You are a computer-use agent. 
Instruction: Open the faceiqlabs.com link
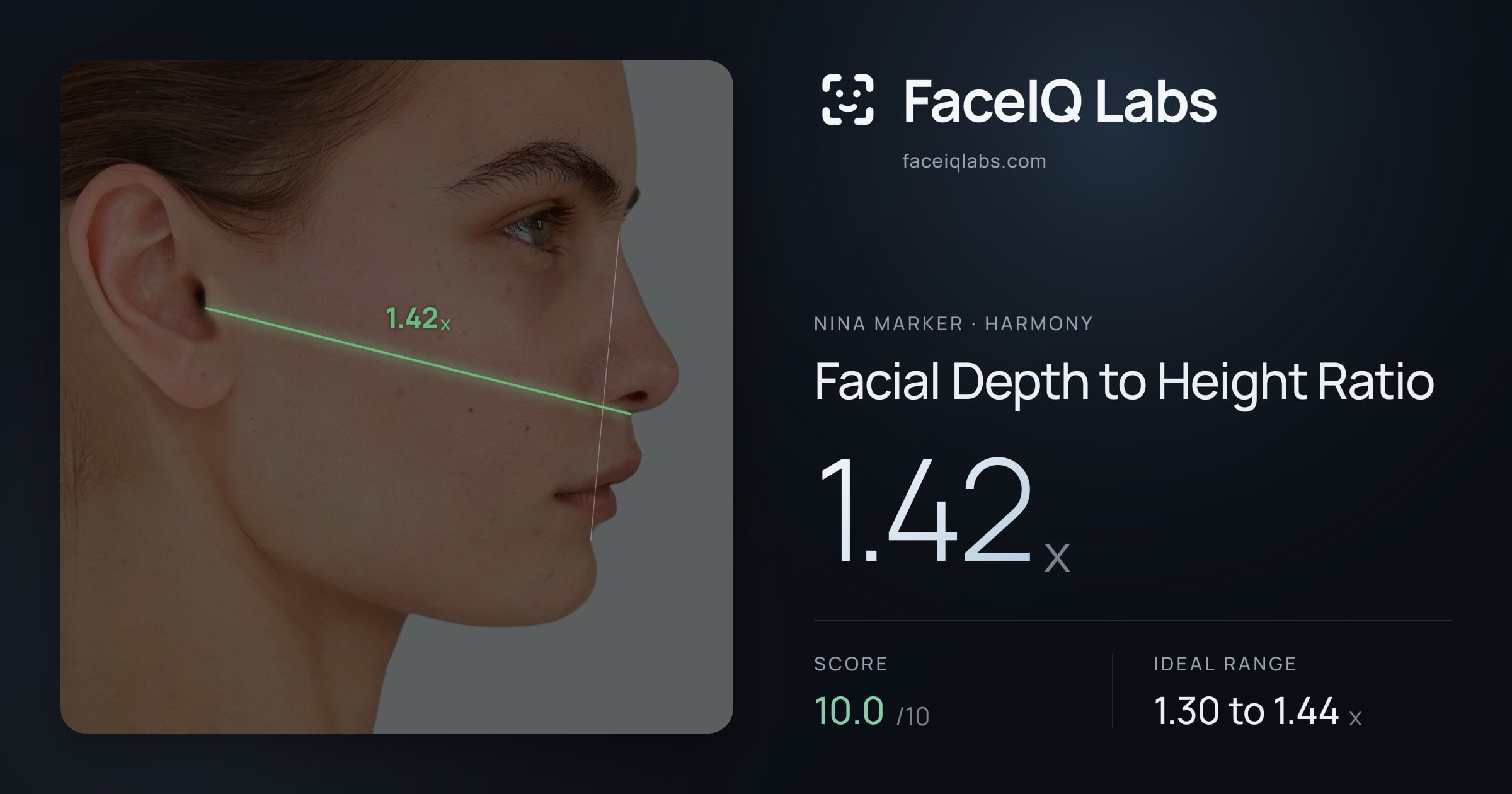[974, 161]
